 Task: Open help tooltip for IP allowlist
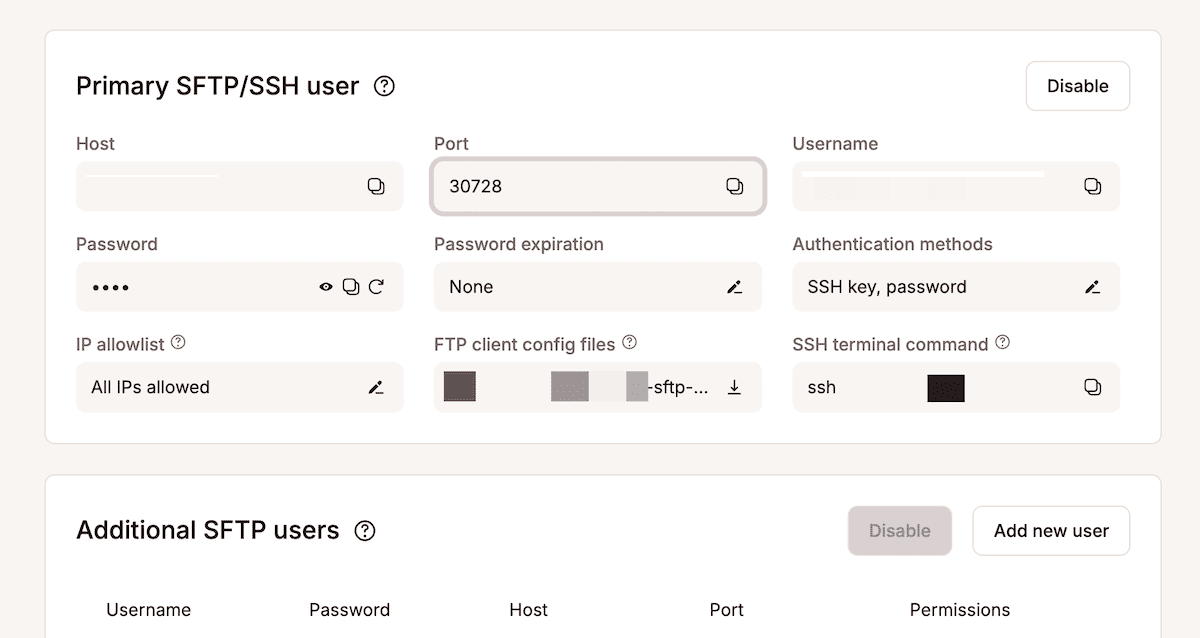(x=178, y=343)
